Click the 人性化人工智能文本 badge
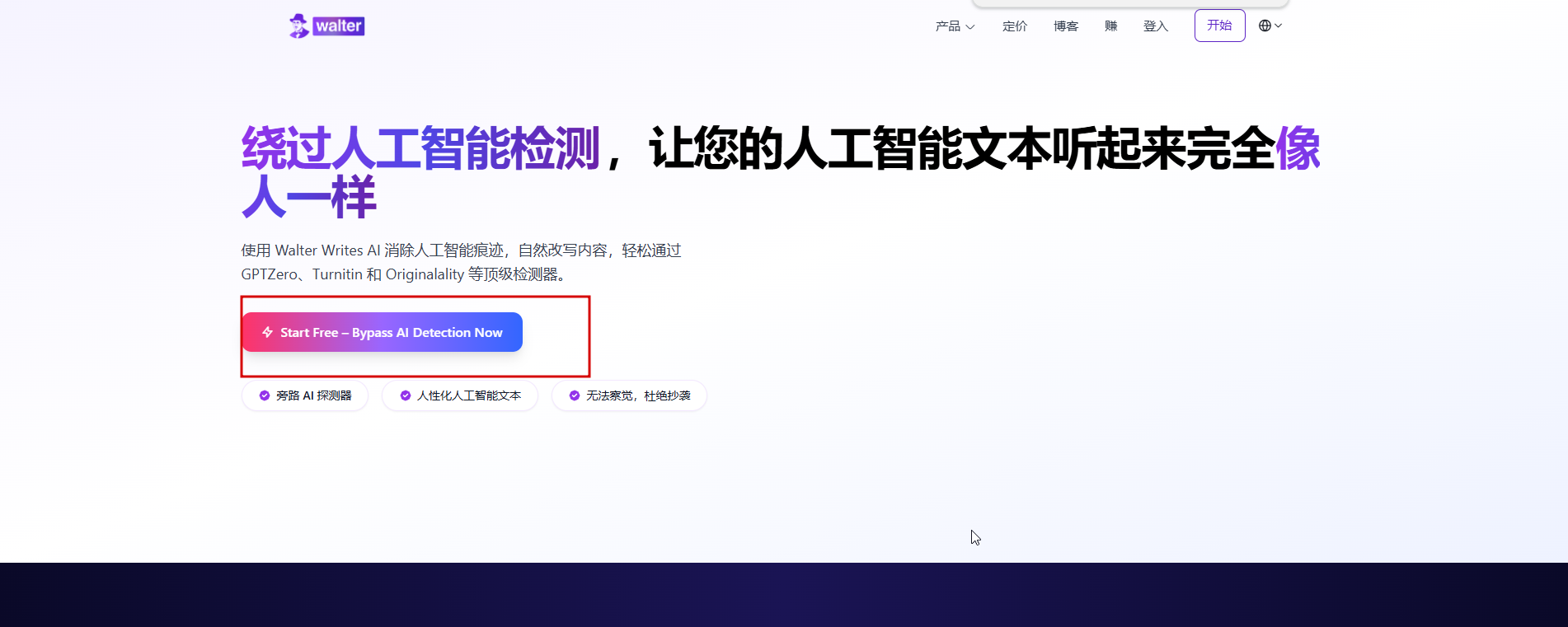 [460, 395]
